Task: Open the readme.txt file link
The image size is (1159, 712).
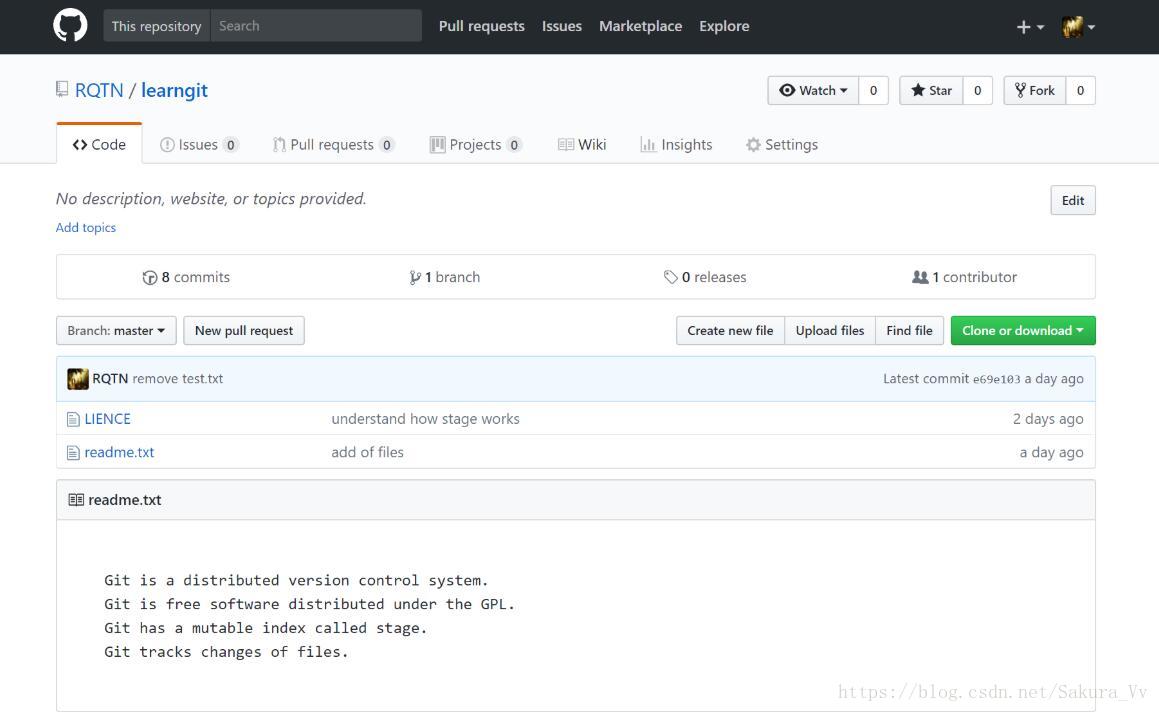Action: pos(119,452)
